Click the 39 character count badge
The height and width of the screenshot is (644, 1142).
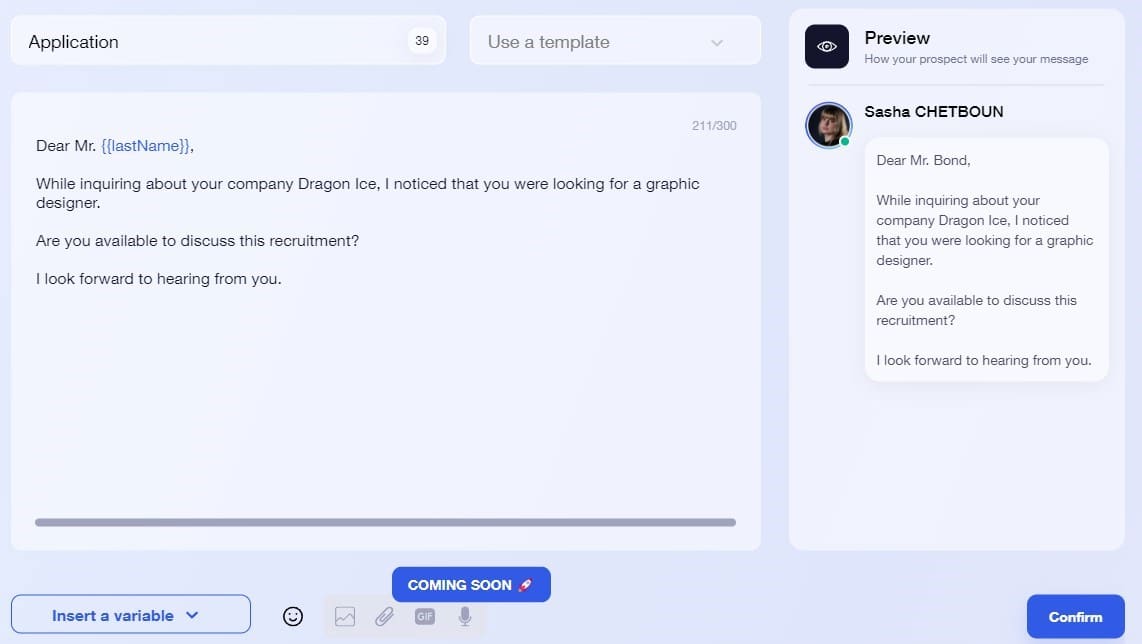point(422,41)
